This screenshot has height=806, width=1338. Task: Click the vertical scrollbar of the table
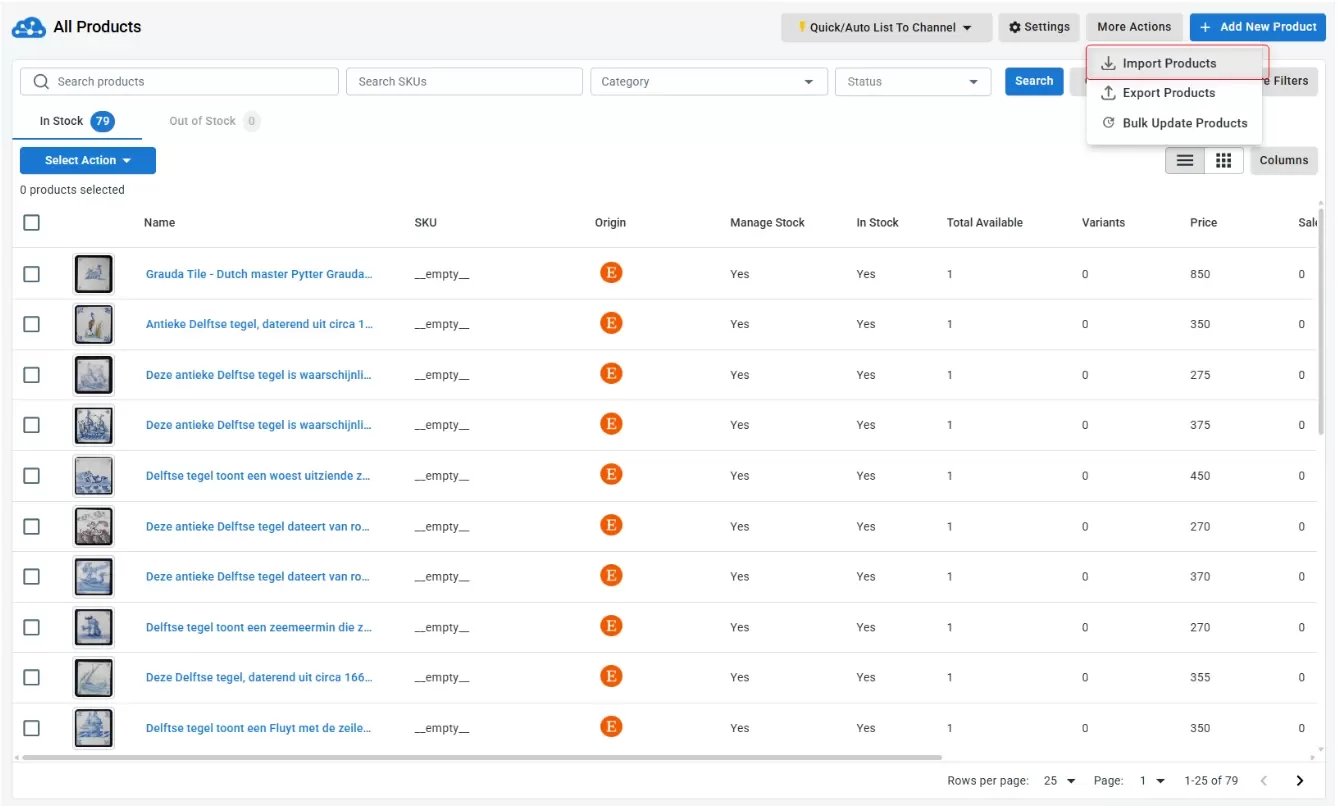[1322, 320]
